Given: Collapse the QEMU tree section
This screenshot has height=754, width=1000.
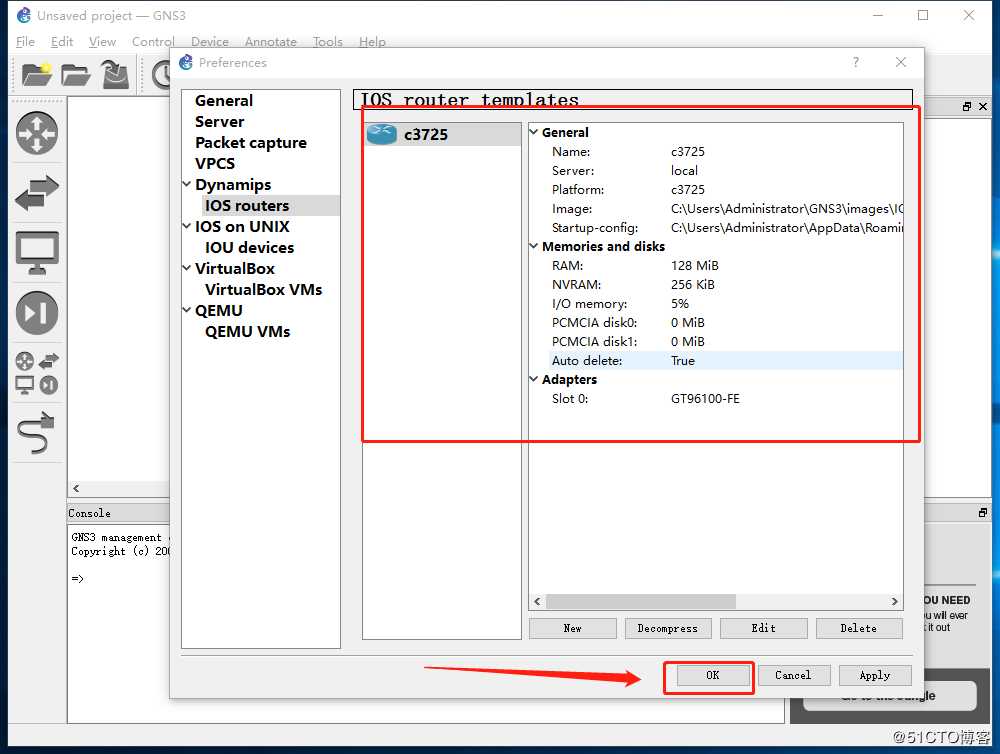Looking at the screenshot, I should [187, 311].
